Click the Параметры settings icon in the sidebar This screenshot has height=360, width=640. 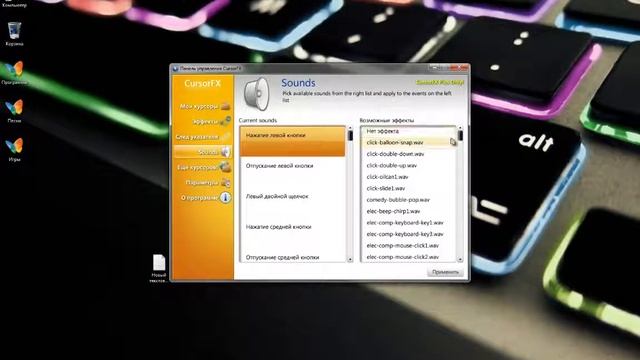tap(225, 182)
